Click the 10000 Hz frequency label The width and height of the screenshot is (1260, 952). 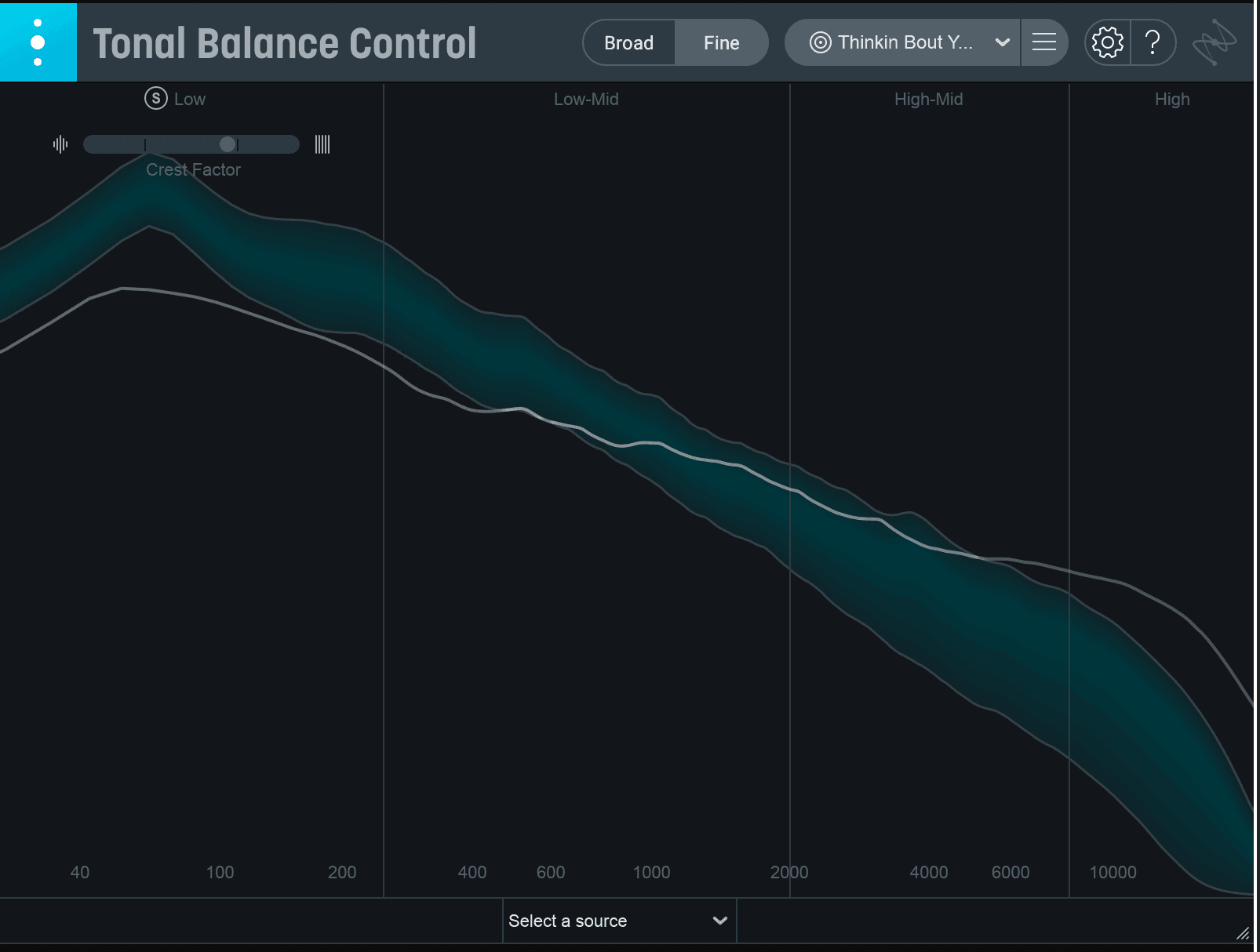[1113, 872]
